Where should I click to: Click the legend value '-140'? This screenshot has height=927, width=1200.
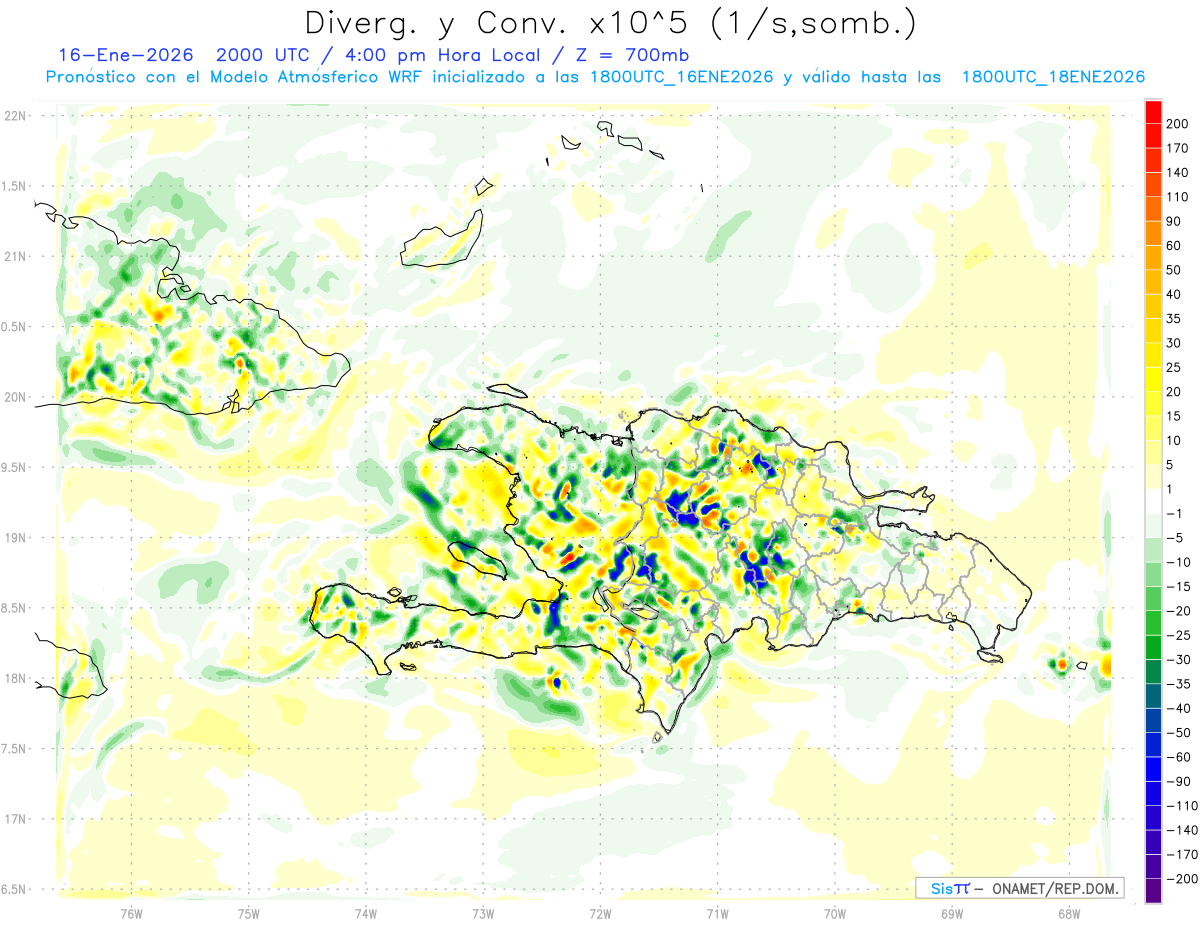click(x=1184, y=830)
